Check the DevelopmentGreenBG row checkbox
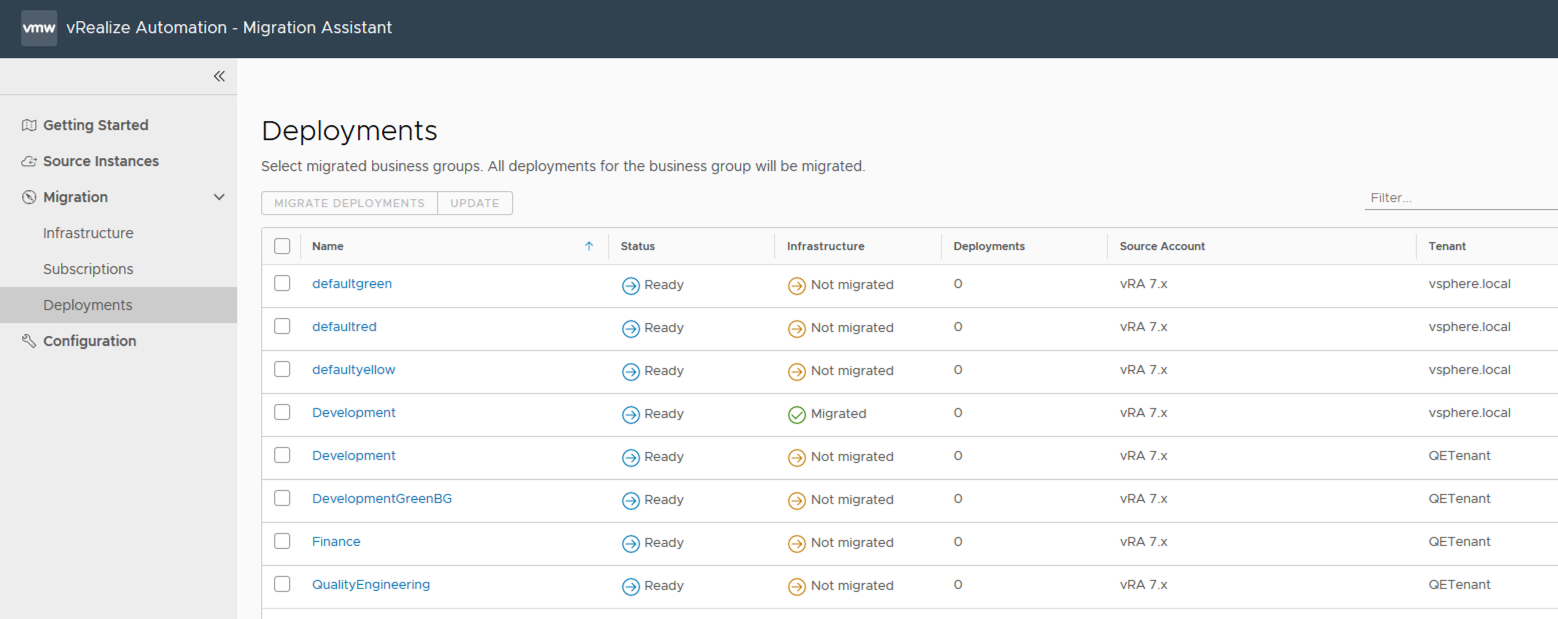 point(282,498)
